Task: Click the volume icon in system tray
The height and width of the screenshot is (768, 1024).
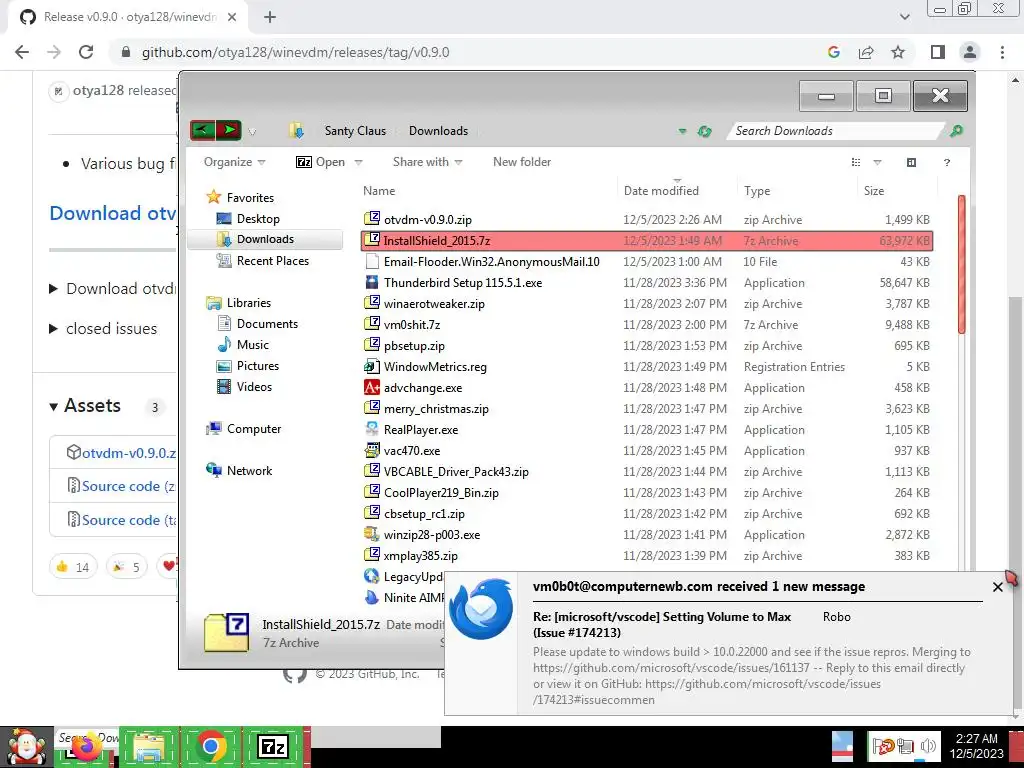Action: pyautogui.click(x=927, y=745)
